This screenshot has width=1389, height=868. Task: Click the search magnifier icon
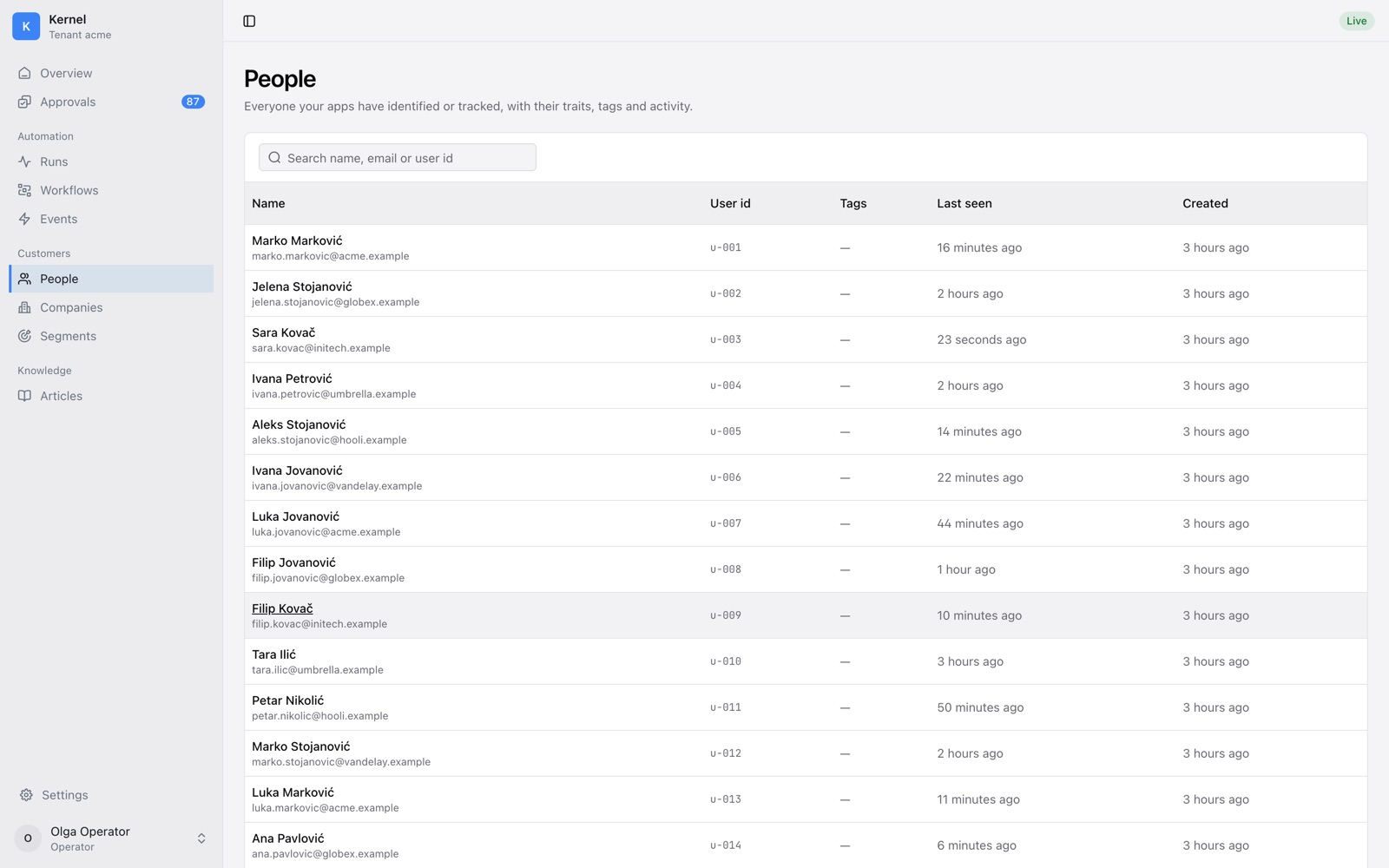[x=274, y=157]
